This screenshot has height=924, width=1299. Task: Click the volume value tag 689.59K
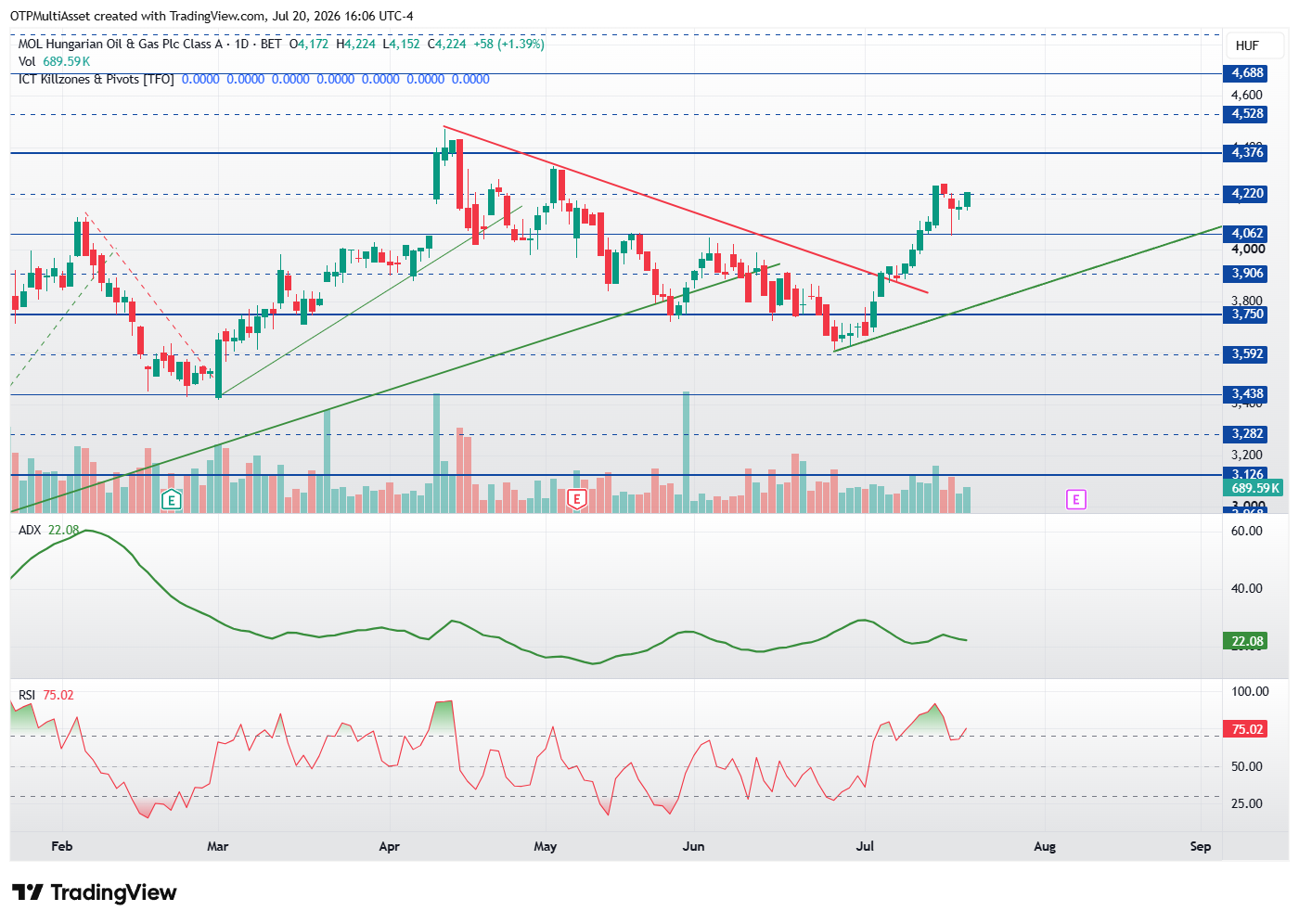point(1254,488)
